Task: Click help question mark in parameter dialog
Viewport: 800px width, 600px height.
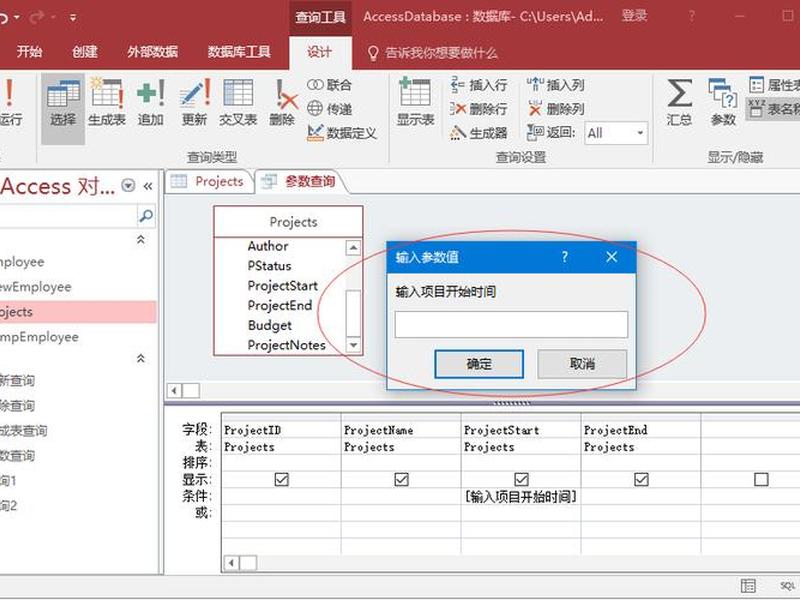Action: [565, 257]
